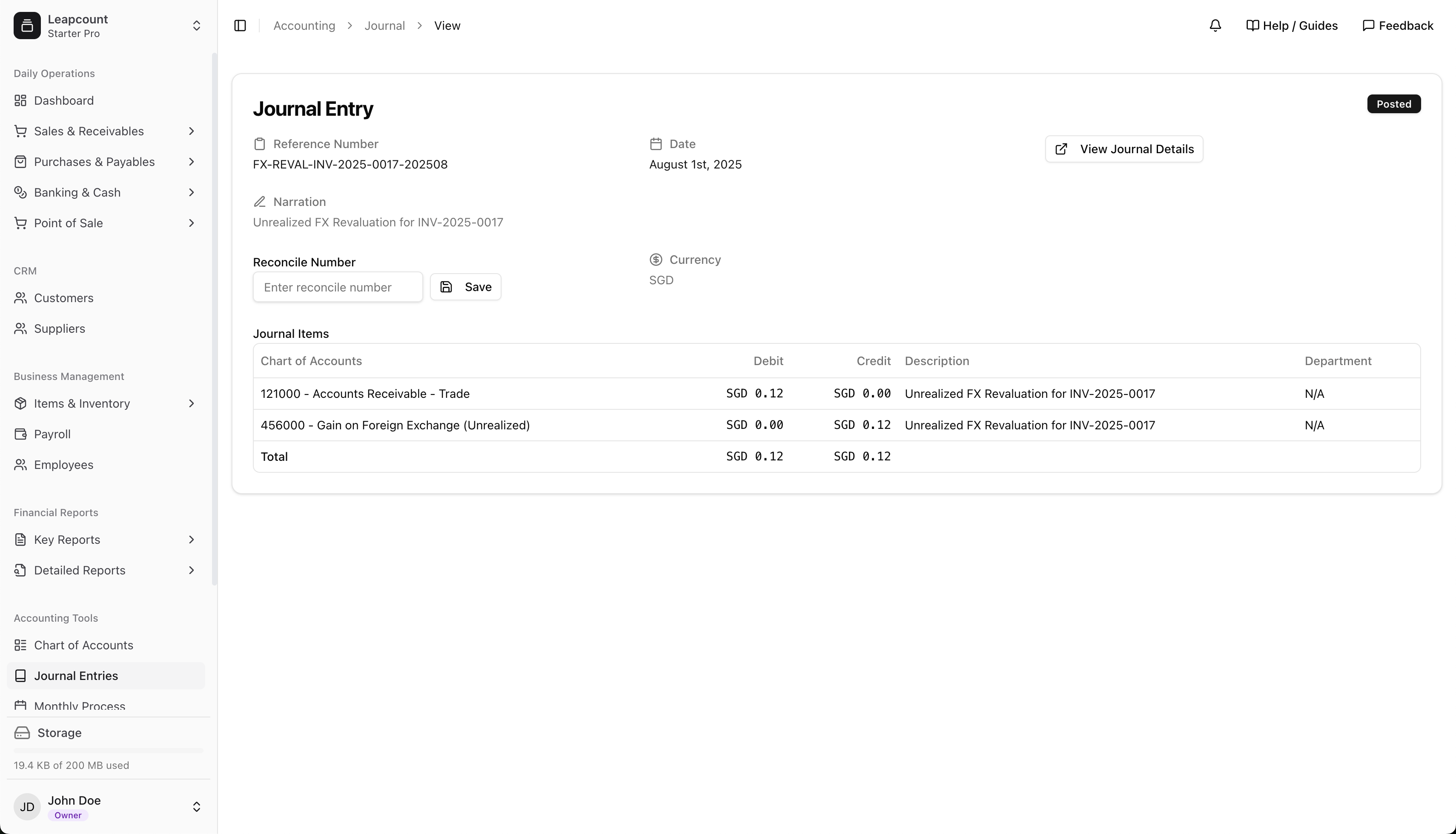The width and height of the screenshot is (1456, 834).
Task: Save the reconcile number
Action: pos(465,287)
